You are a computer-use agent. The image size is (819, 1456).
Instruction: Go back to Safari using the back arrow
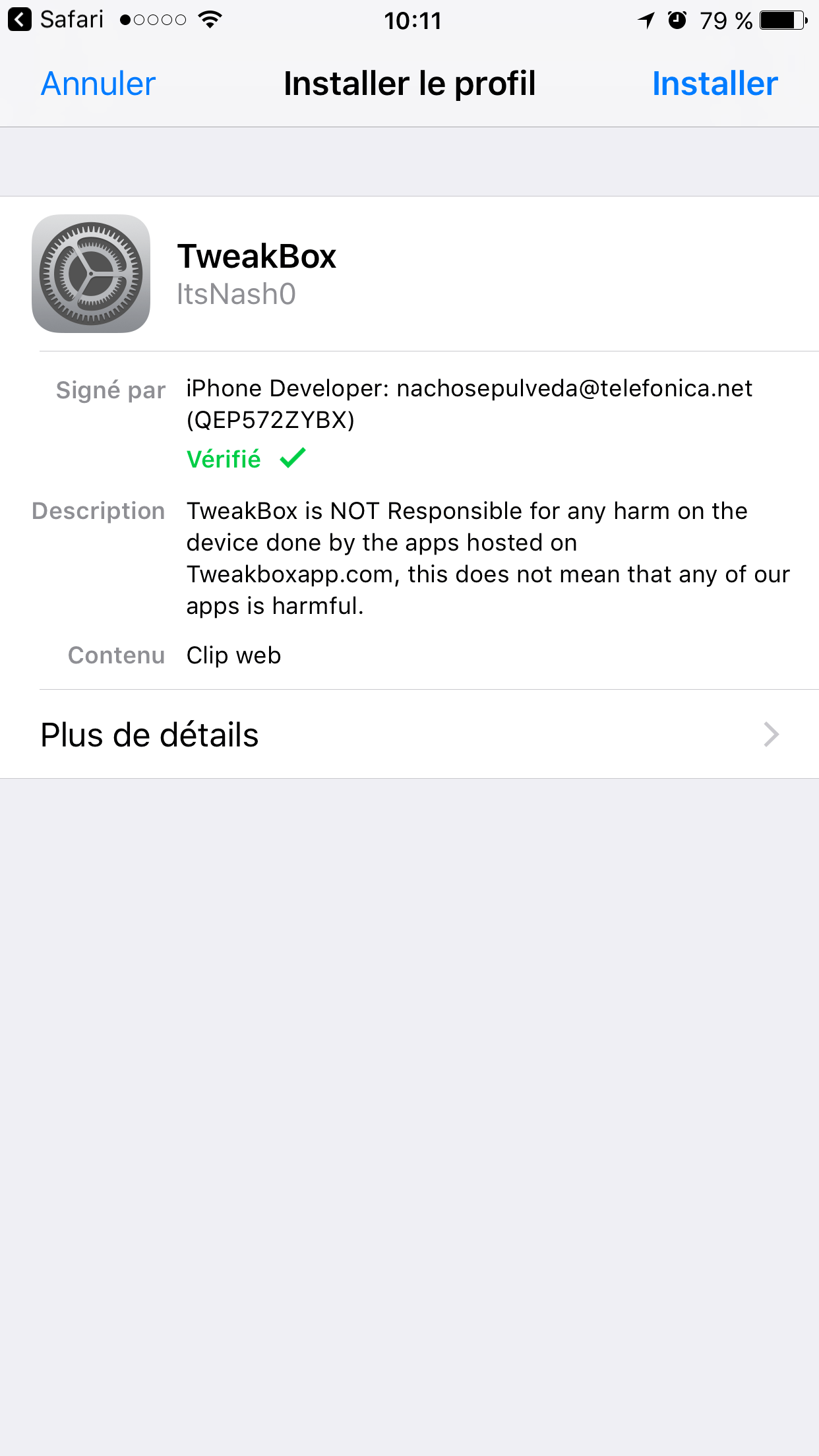[x=20, y=20]
